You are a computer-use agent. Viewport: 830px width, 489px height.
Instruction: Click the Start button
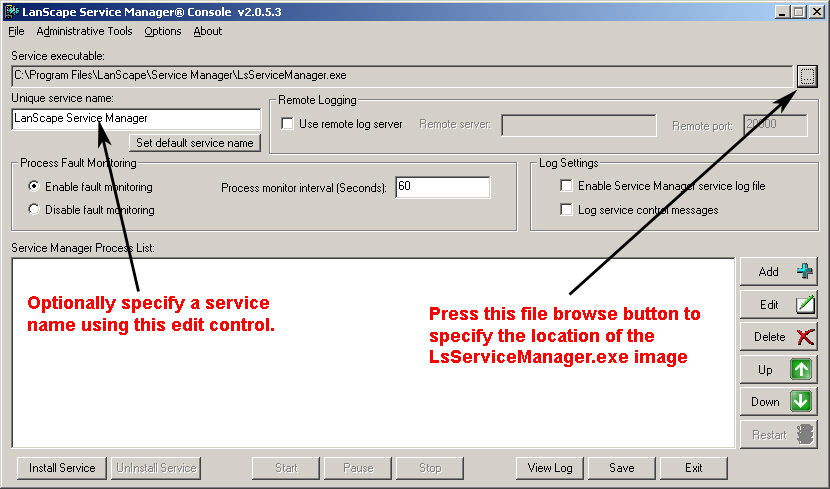(286, 468)
